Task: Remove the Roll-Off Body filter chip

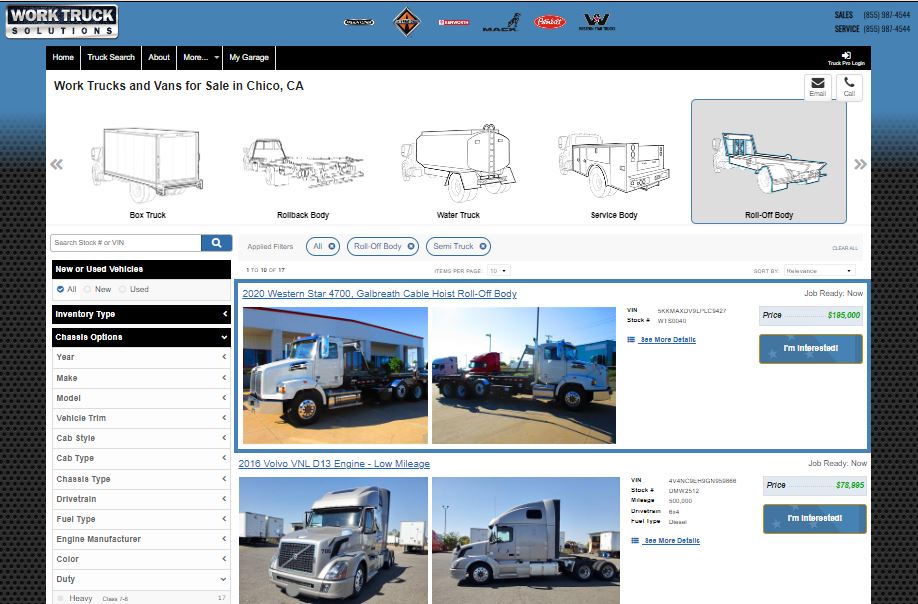Action: pyautogui.click(x=411, y=246)
